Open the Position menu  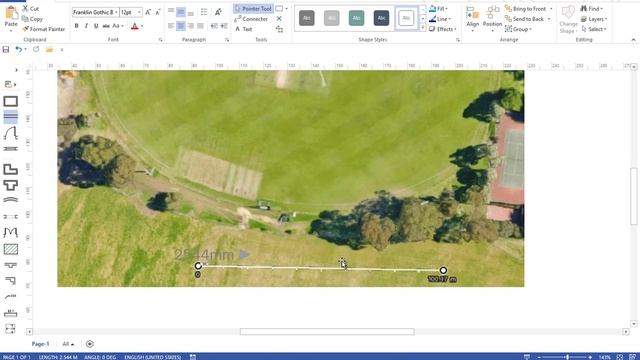pyautogui.click(x=492, y=19)
